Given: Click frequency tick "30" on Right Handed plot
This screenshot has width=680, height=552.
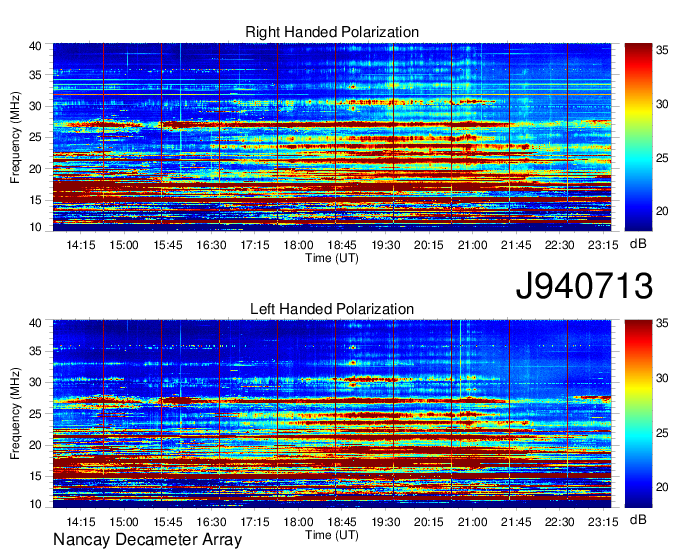Looking at the screenshot, I should pos(35,106).
